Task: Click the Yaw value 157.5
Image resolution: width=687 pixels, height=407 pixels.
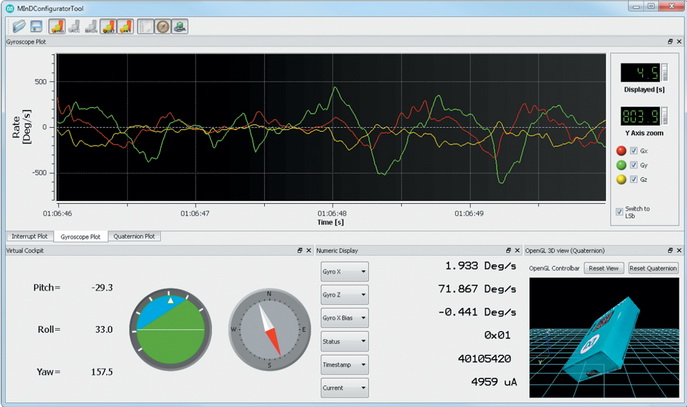Action: [102, 372]
